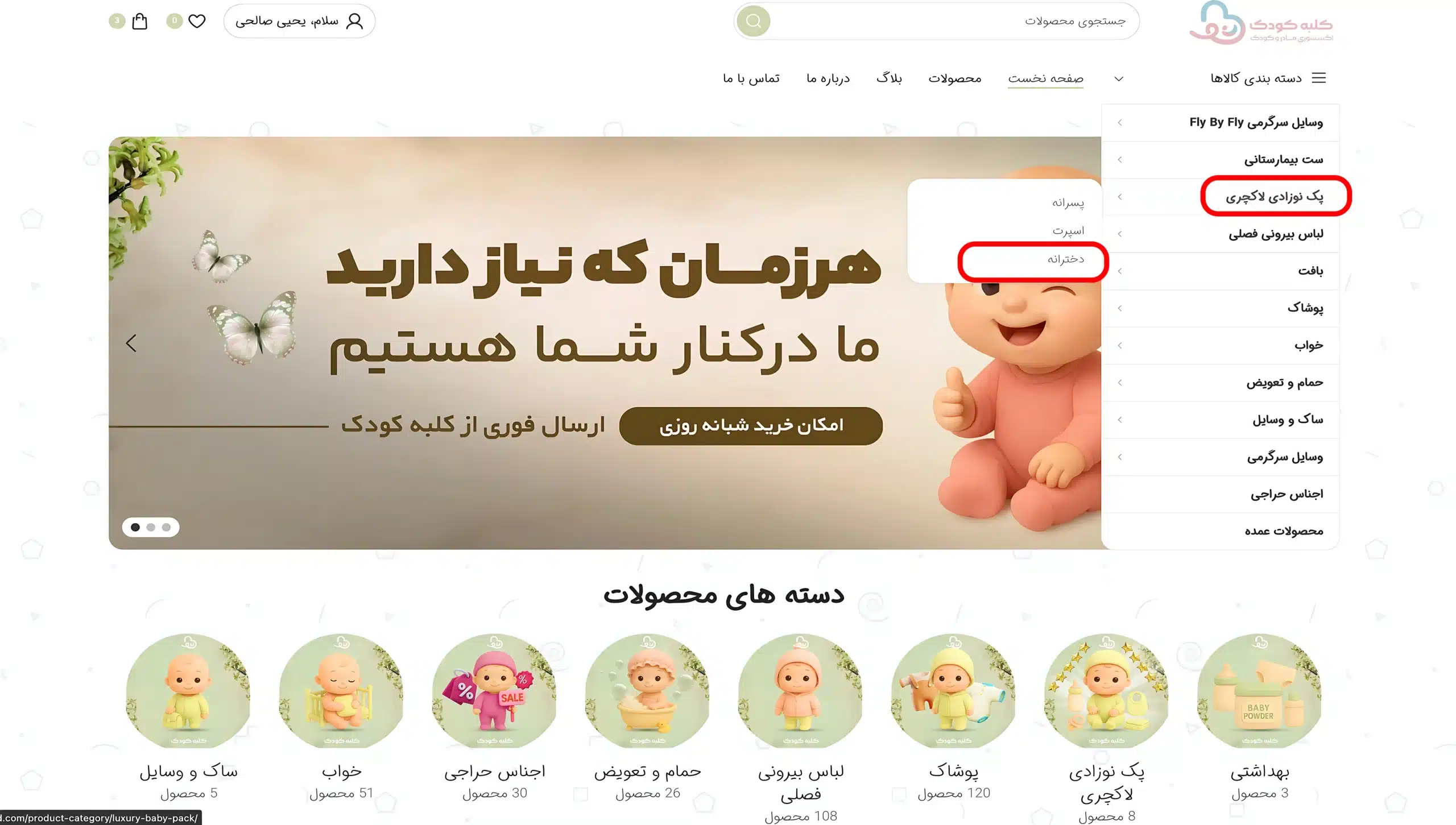1456x825 pixels.
Task: Expand the chevron next to صفحه نخست
Action: click(x=1119, y=78)
